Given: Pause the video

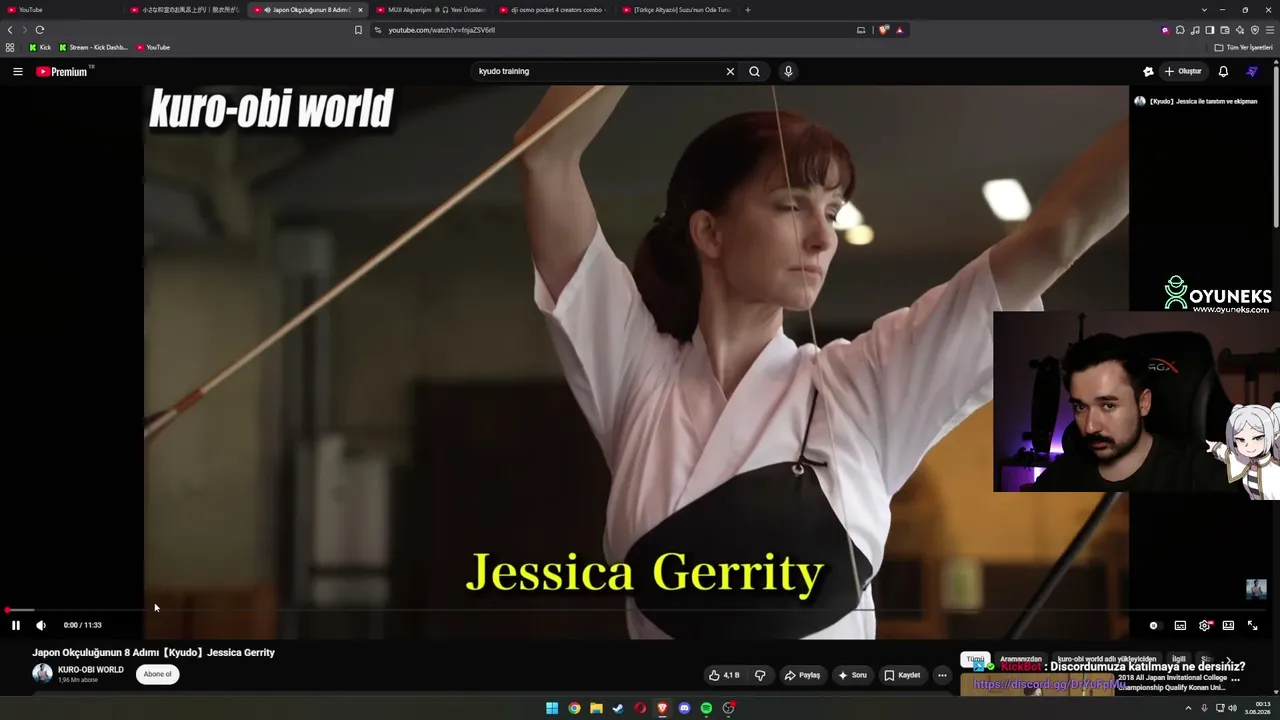Looking at the screenshot, I should pyautogui.click(x=16, y=625).
